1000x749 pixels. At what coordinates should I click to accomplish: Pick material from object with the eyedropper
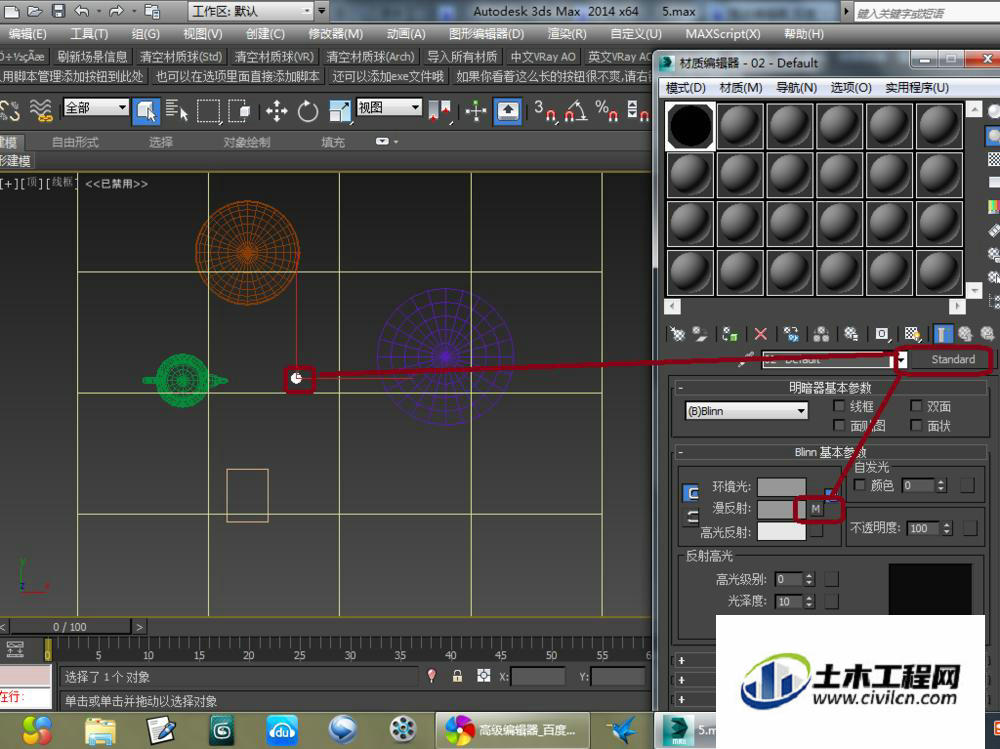747,360
